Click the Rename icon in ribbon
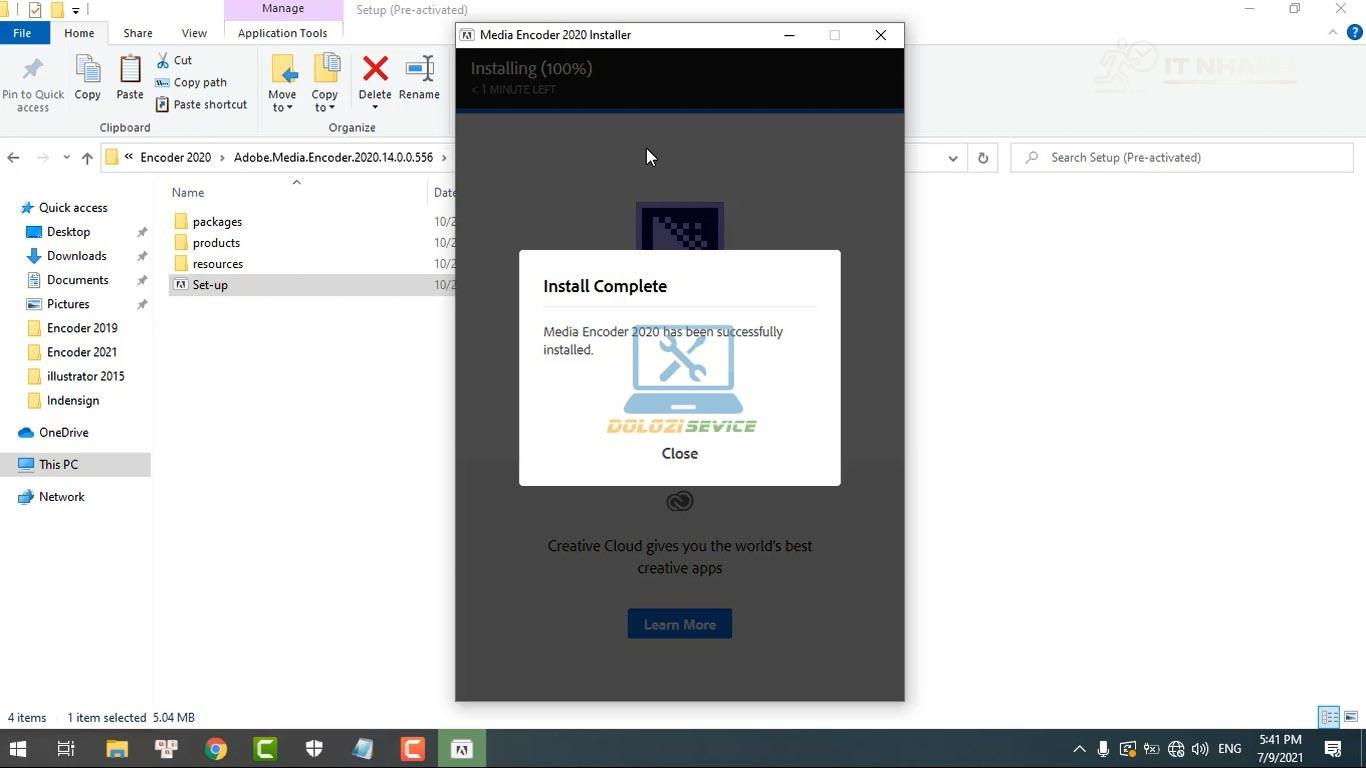This screenshot has width=1366, height=768. coord(419,80)
